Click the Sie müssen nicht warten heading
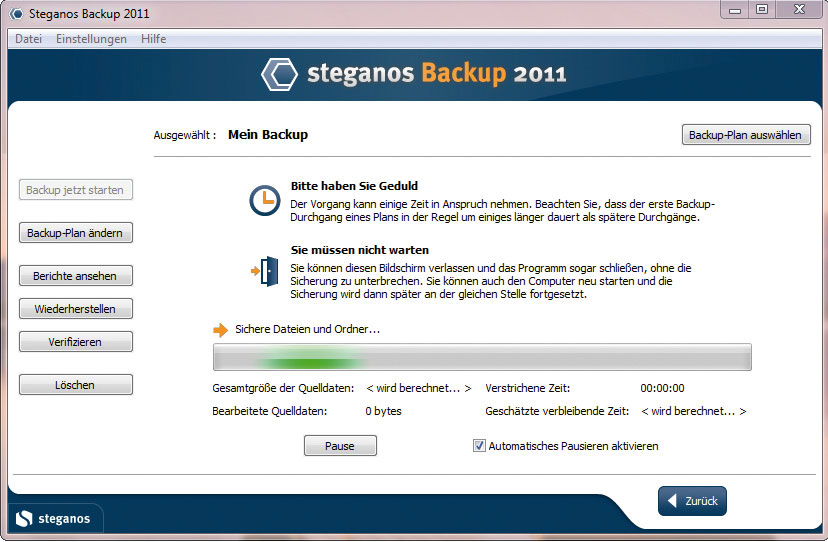The width and height of the screenshot is (828, 542). (x=360, y=250)
